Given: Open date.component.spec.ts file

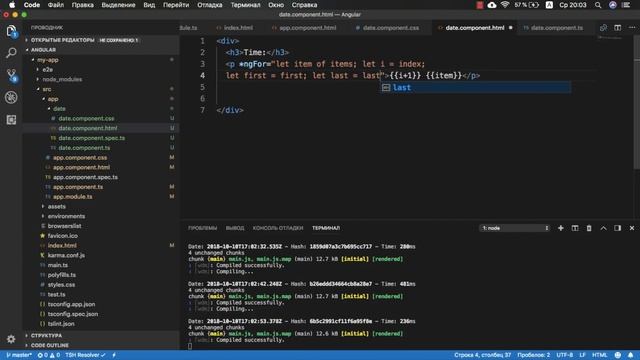Looking at the screenshot, I should click(91, 138).
